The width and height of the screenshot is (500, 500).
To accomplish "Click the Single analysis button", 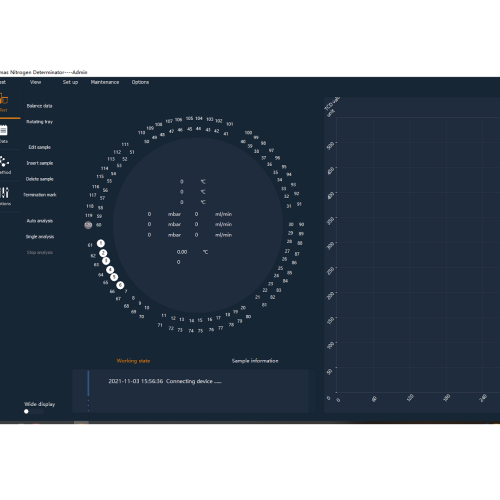I will tap(40, 237).
